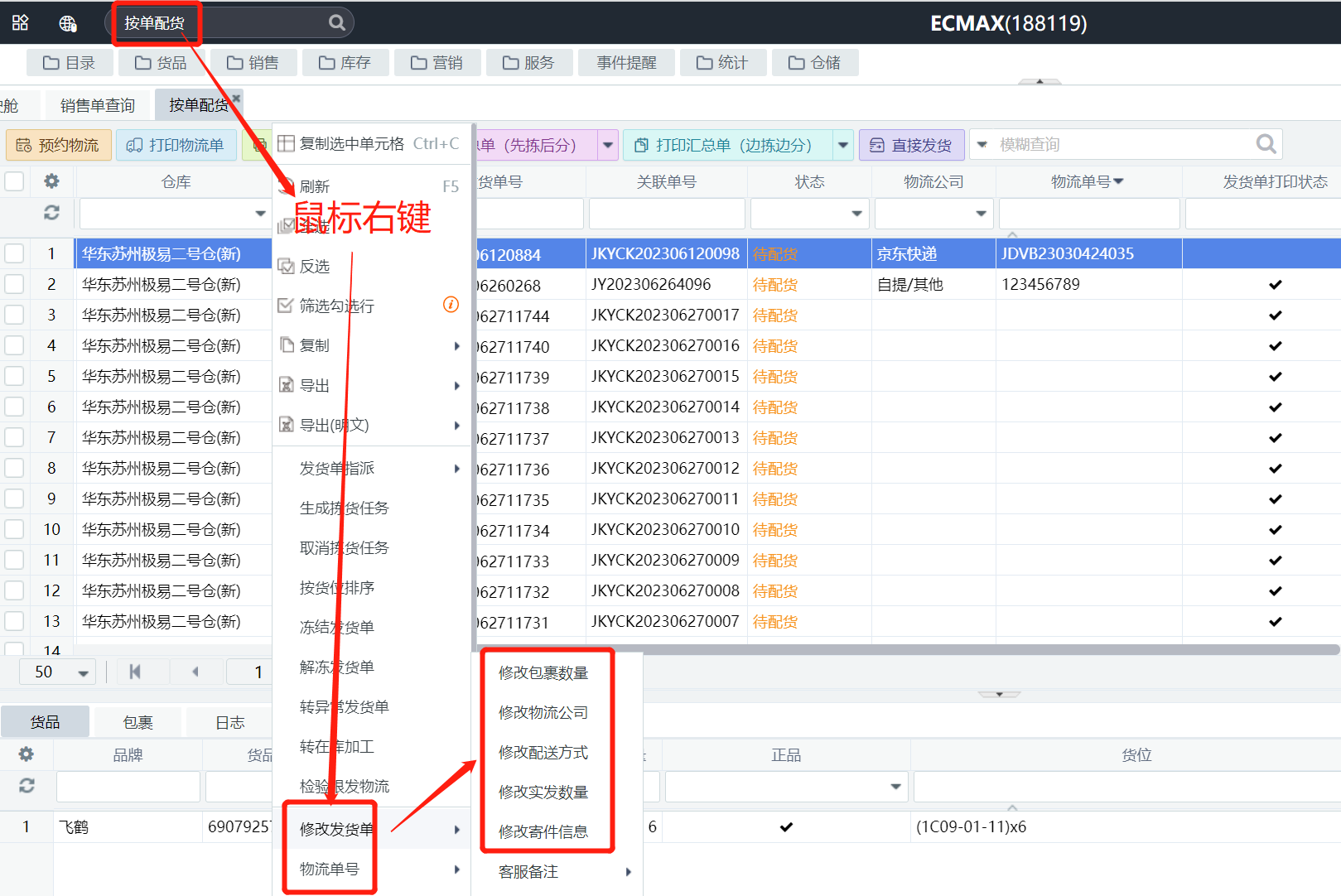Click the 关联单号 filter input

(666, 214)
